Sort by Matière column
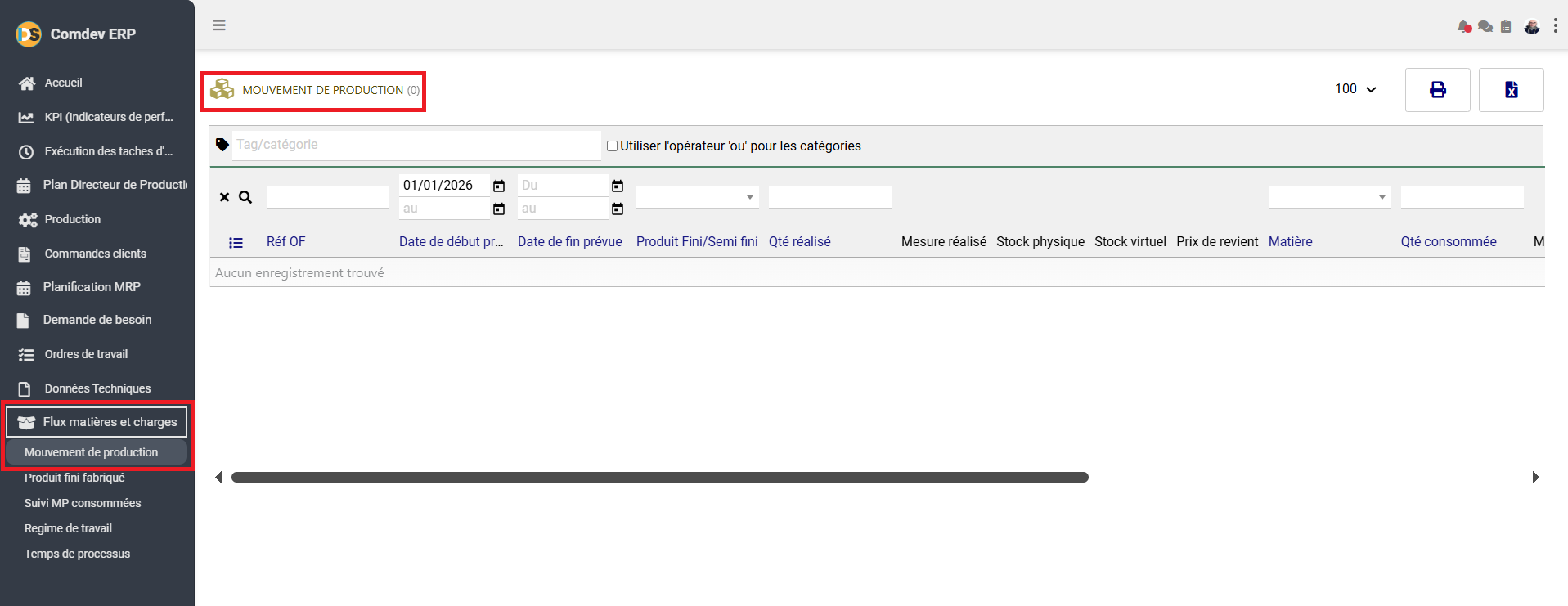The width and height of the screenshot is (1568, 606). coord(1291,242)
